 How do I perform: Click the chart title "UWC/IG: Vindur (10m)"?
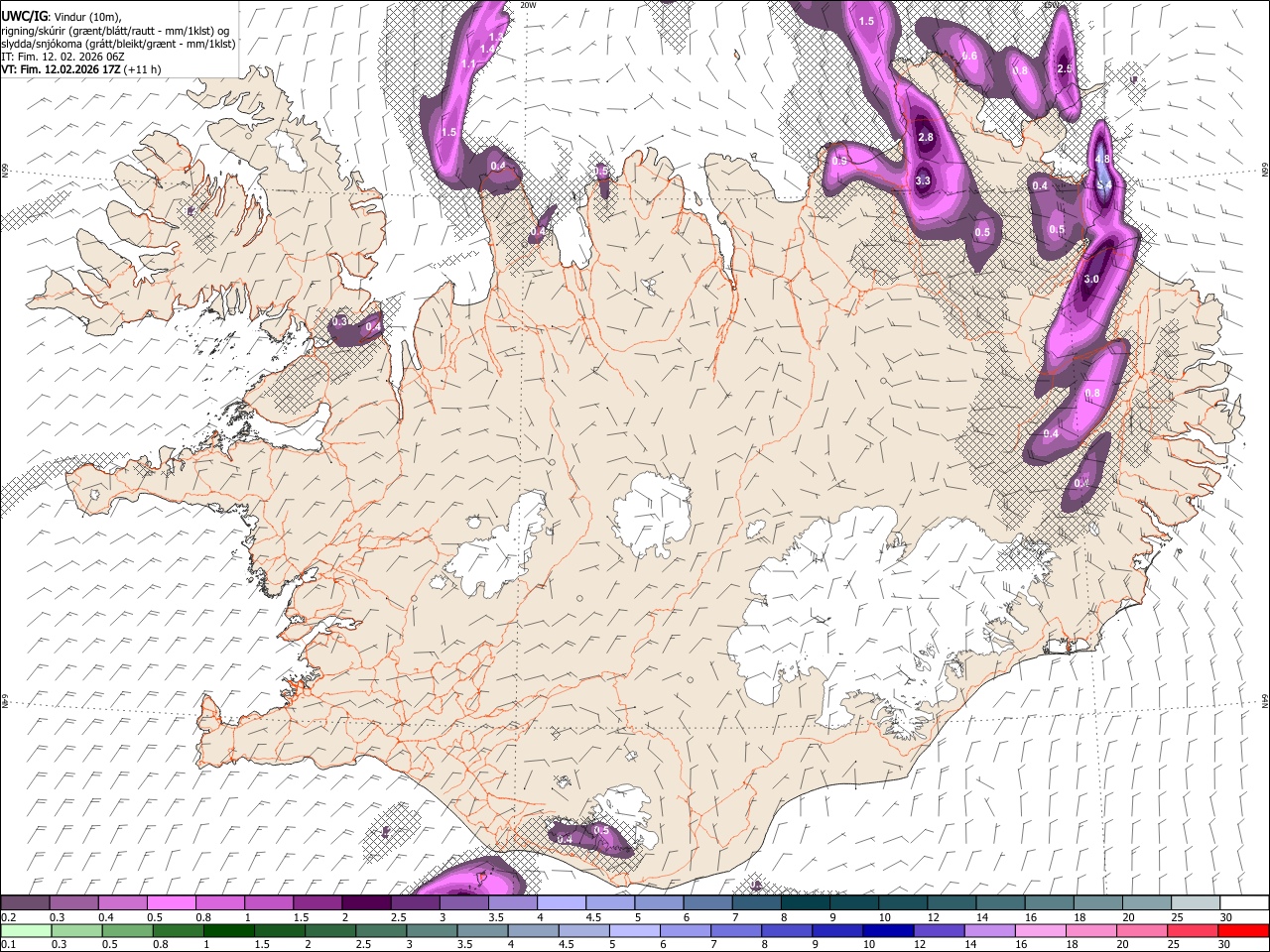(x=62, y=17)
